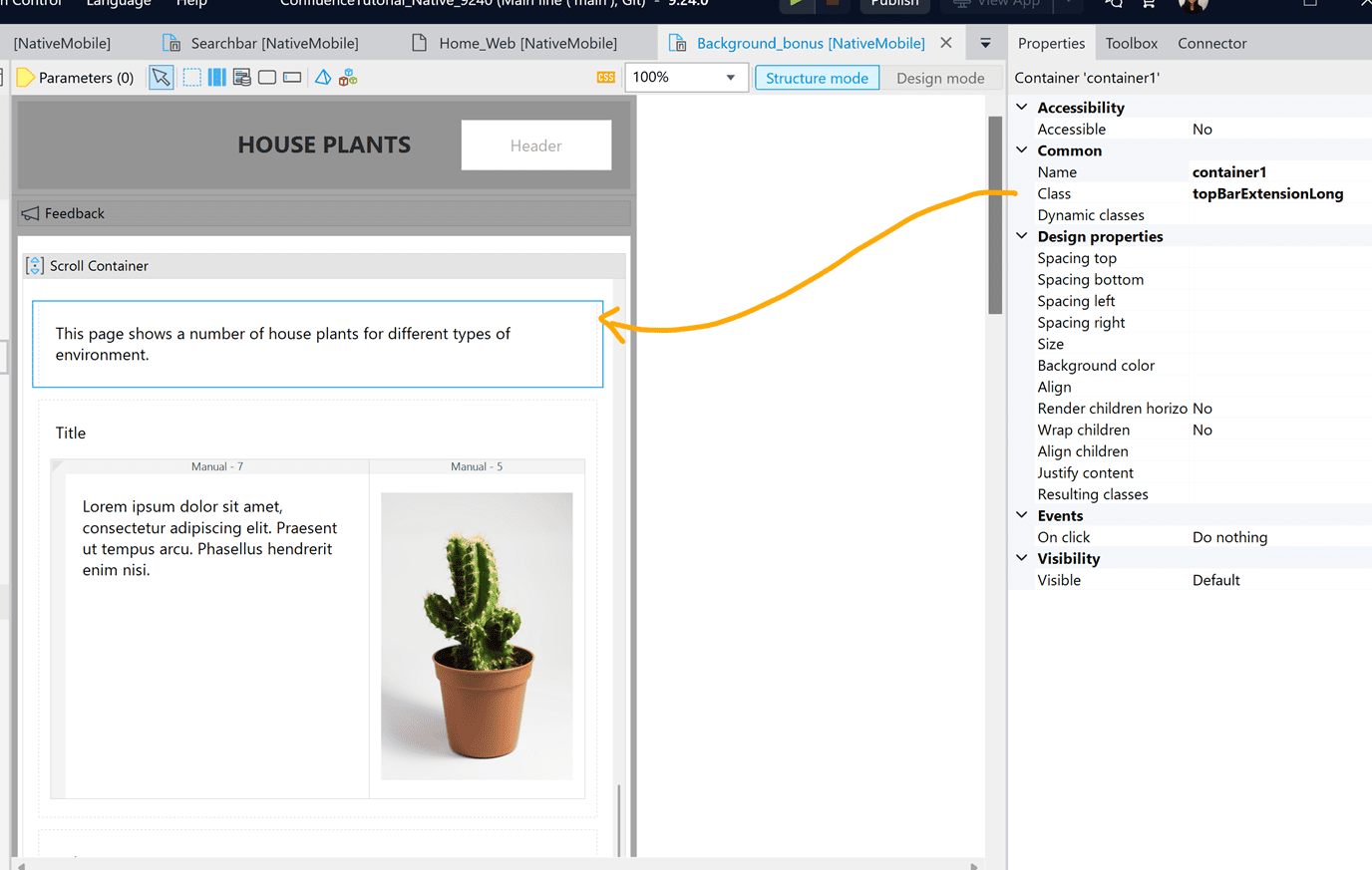
Task: Click the Feedback bar
Action: [x=324, y=213]
